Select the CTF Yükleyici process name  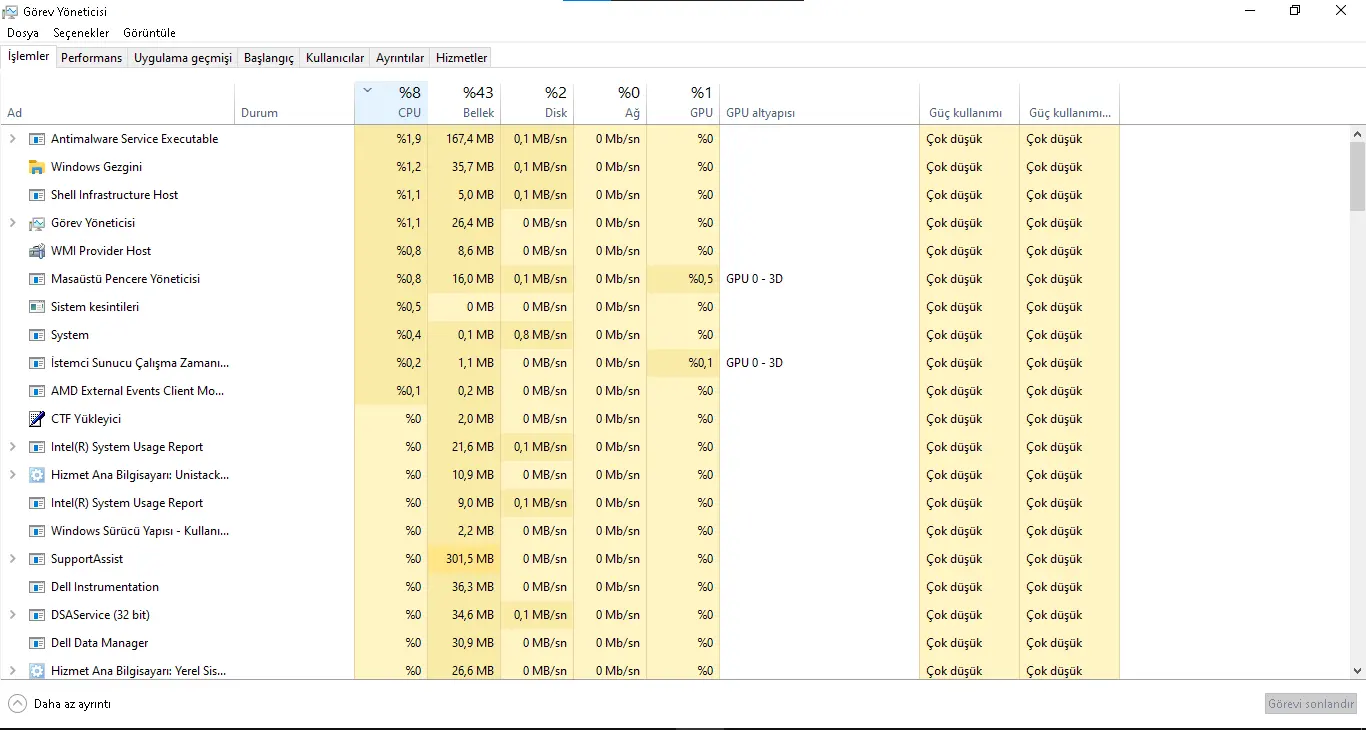pyautogui.click(x=86, y=419)
